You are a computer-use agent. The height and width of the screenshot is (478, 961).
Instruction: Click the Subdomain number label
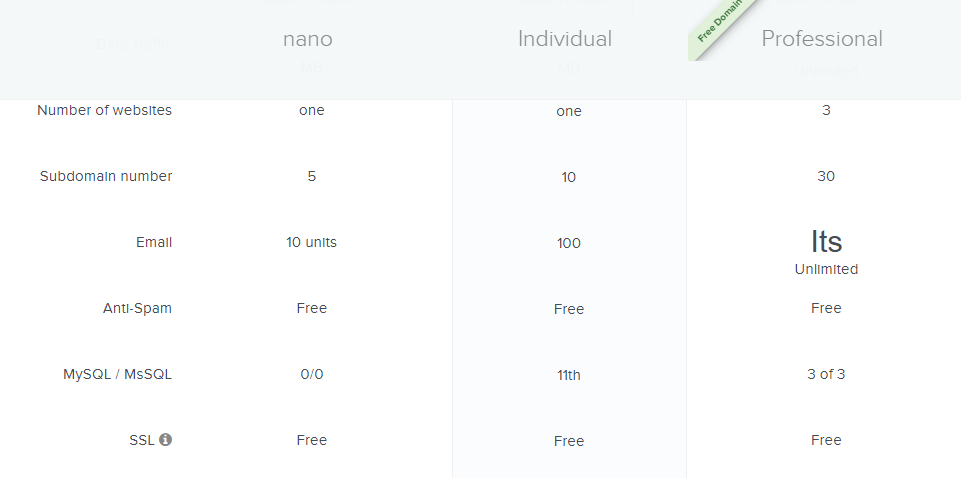106,176
